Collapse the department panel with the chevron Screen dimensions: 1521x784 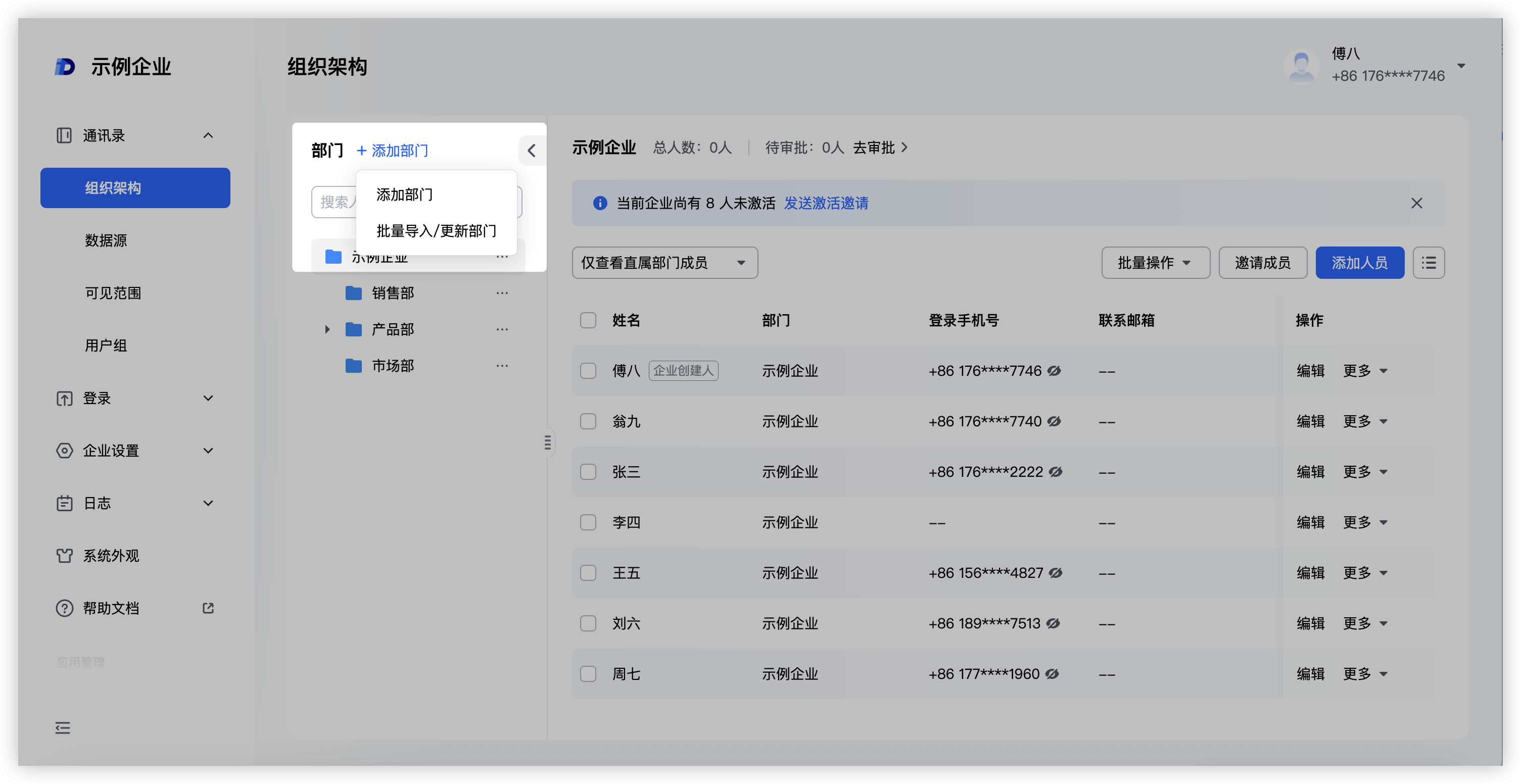(x=532, y=151)
